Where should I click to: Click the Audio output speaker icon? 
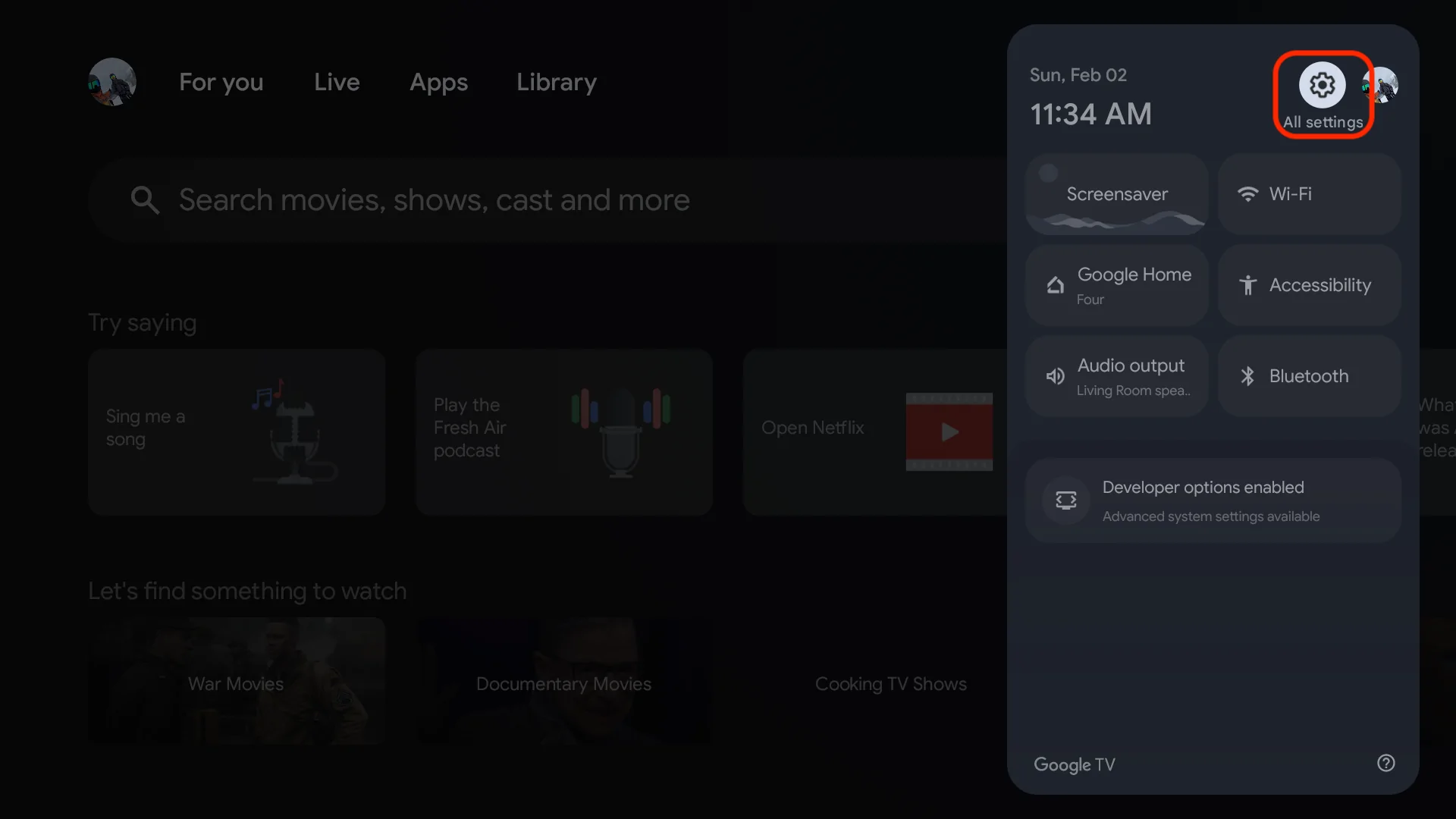click(1056, 376)
